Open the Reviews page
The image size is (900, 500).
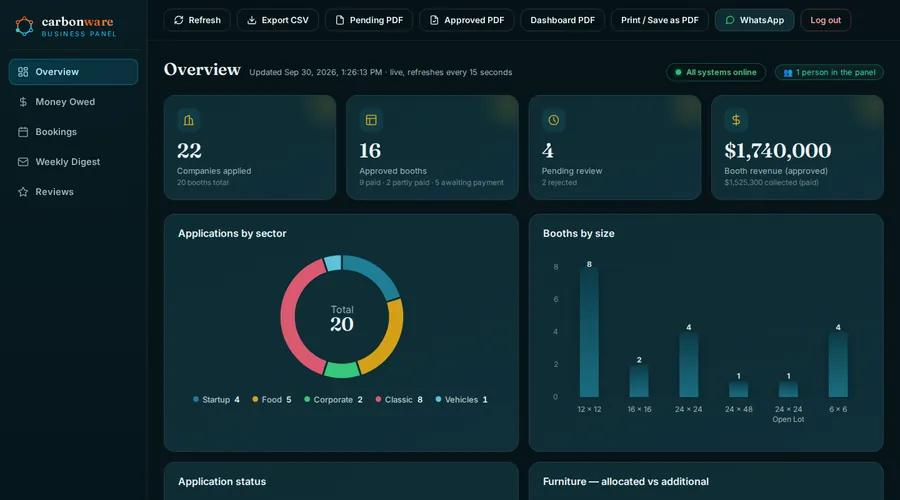[73, 192]
